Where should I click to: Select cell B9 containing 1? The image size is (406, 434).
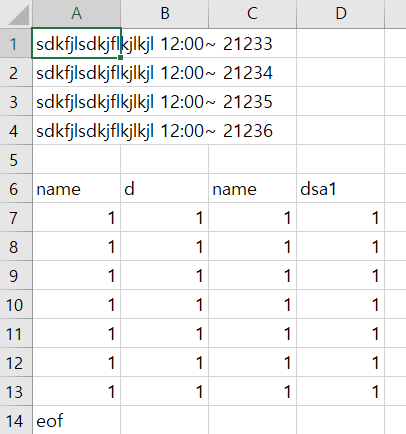point(165,275)
